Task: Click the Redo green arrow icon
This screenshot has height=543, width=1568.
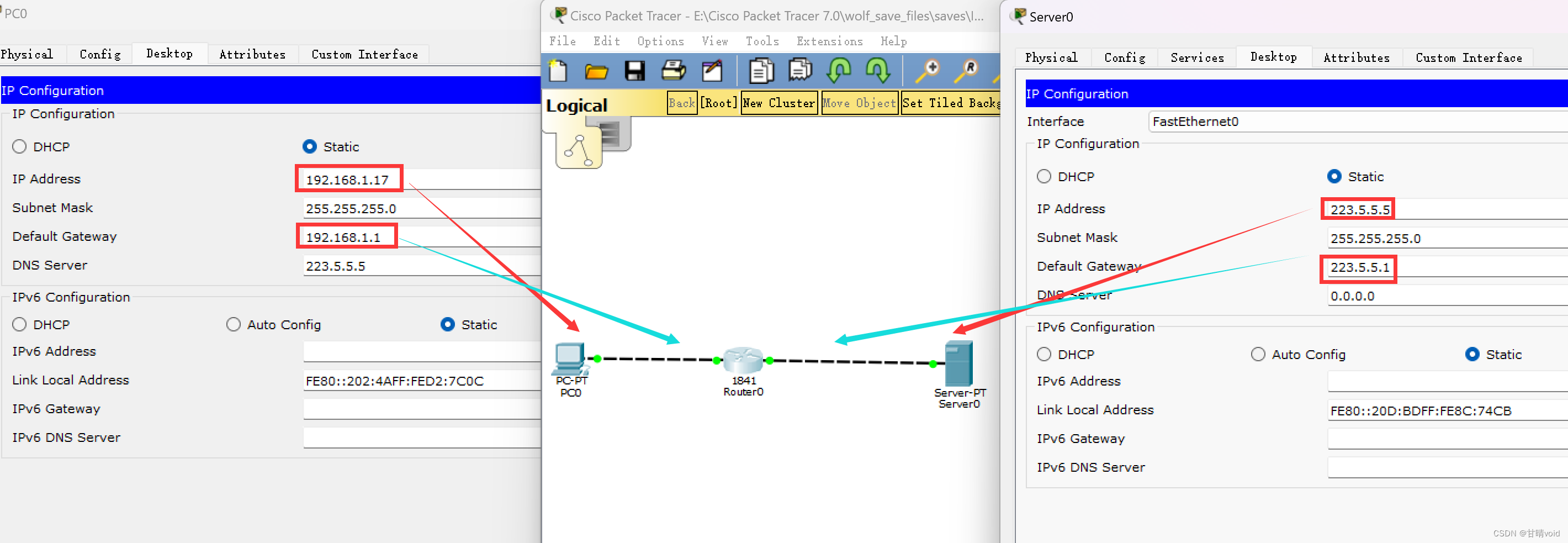Action: (878, 71)
